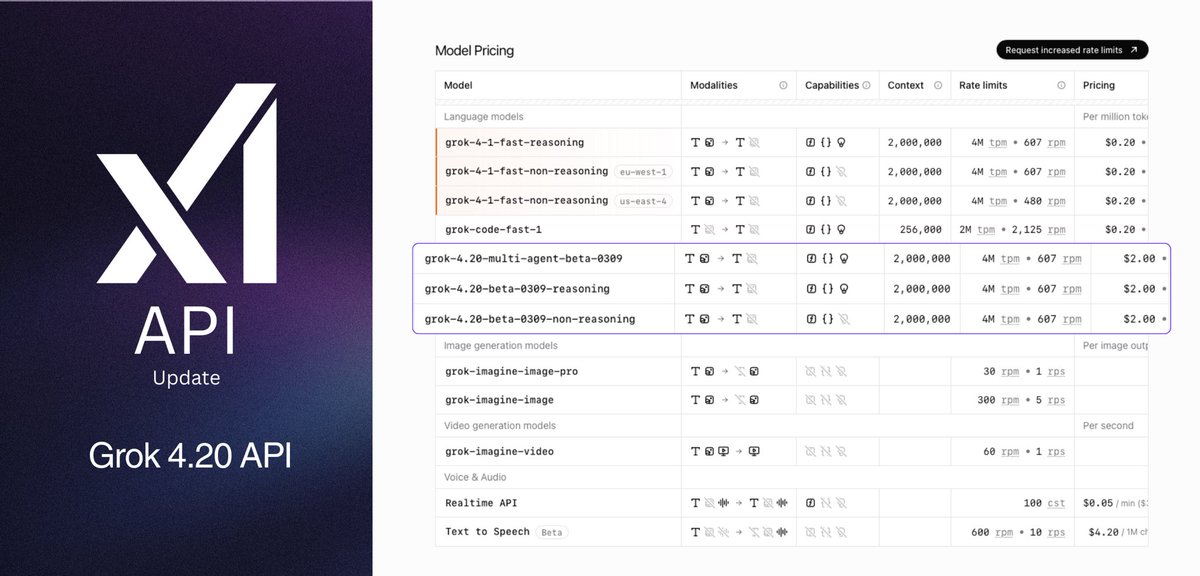1200x576 pixels.
Task: Click the Beta badge beside Text to Speech
Action: tap(552, 533)
